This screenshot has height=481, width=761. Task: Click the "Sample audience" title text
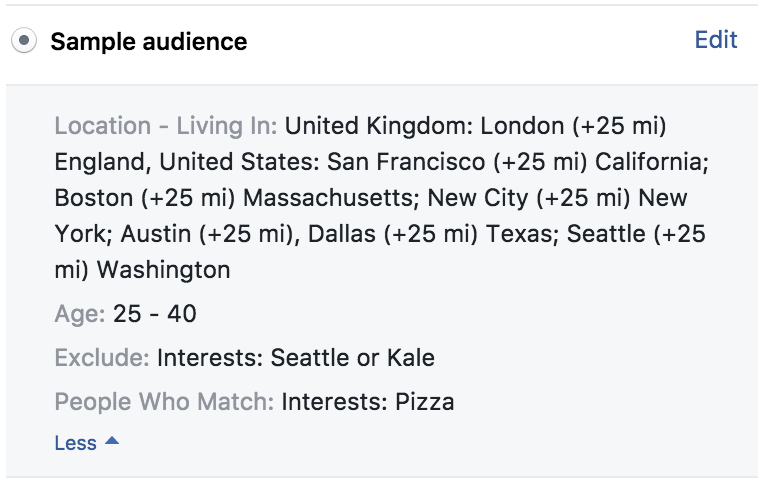click(x=149, y=42)
